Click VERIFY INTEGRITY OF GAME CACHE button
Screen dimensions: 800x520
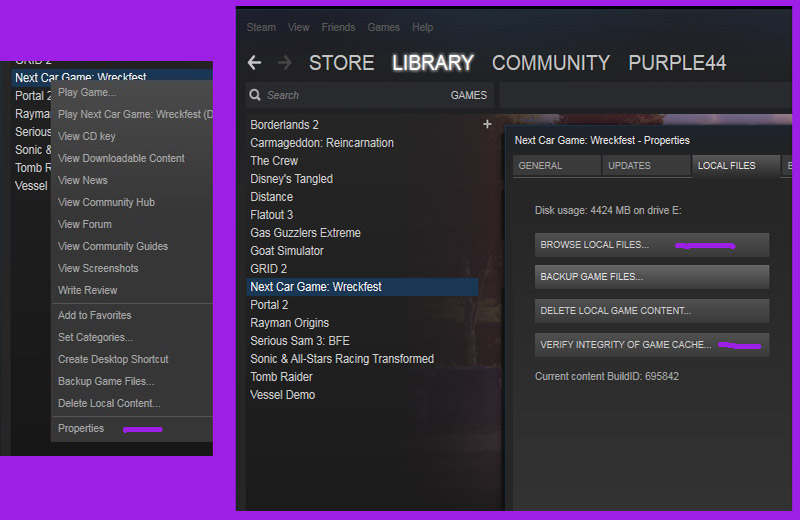point(652,345)
